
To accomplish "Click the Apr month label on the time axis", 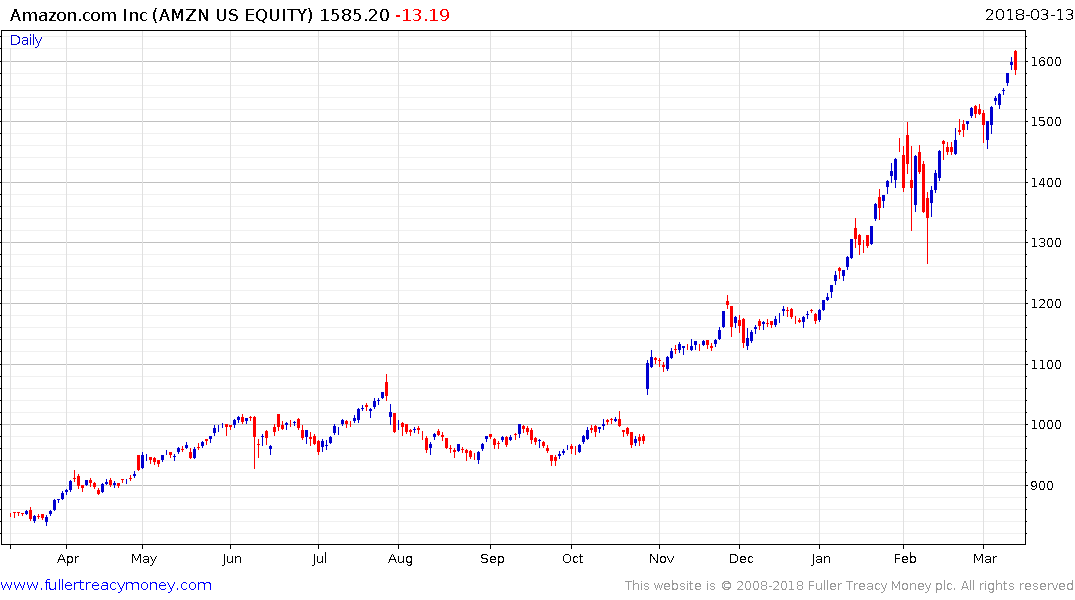I will click(68, 559).
